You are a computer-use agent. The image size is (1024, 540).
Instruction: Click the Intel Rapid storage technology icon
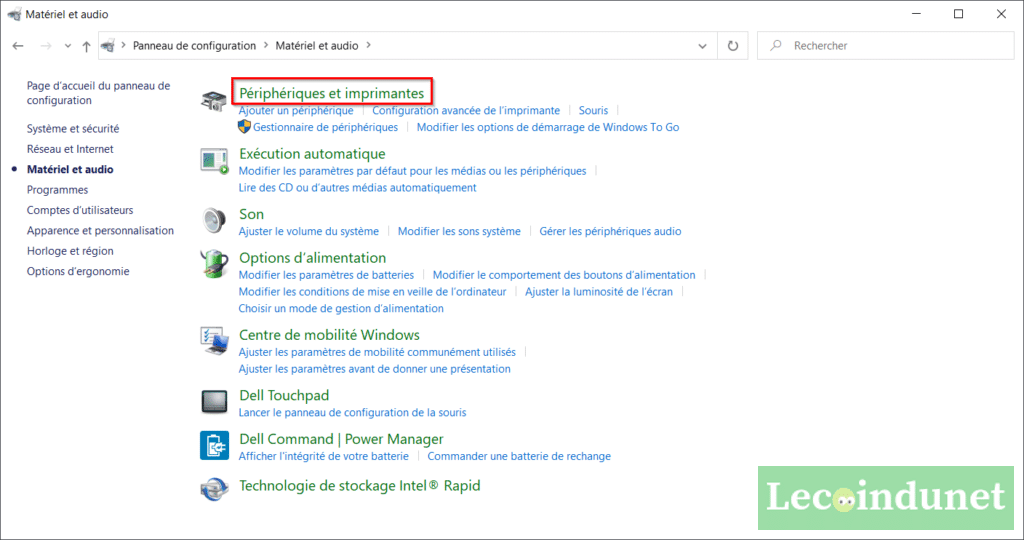(214, 489)
